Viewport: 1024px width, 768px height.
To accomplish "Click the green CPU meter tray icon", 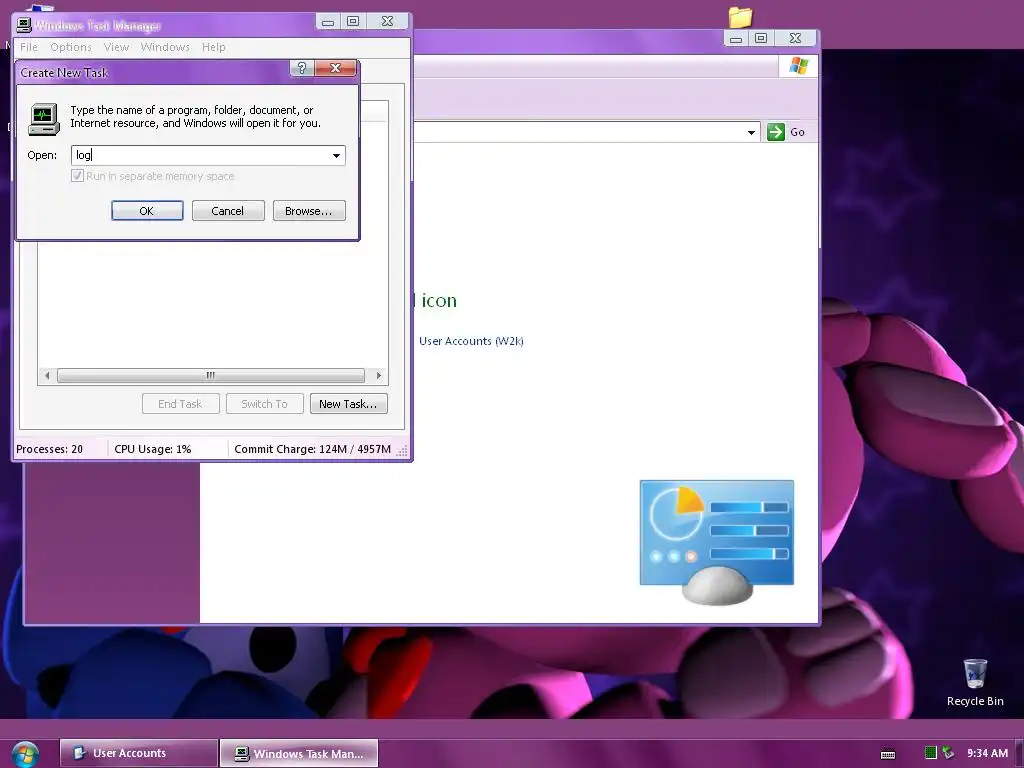I will (x=931, y=753).
